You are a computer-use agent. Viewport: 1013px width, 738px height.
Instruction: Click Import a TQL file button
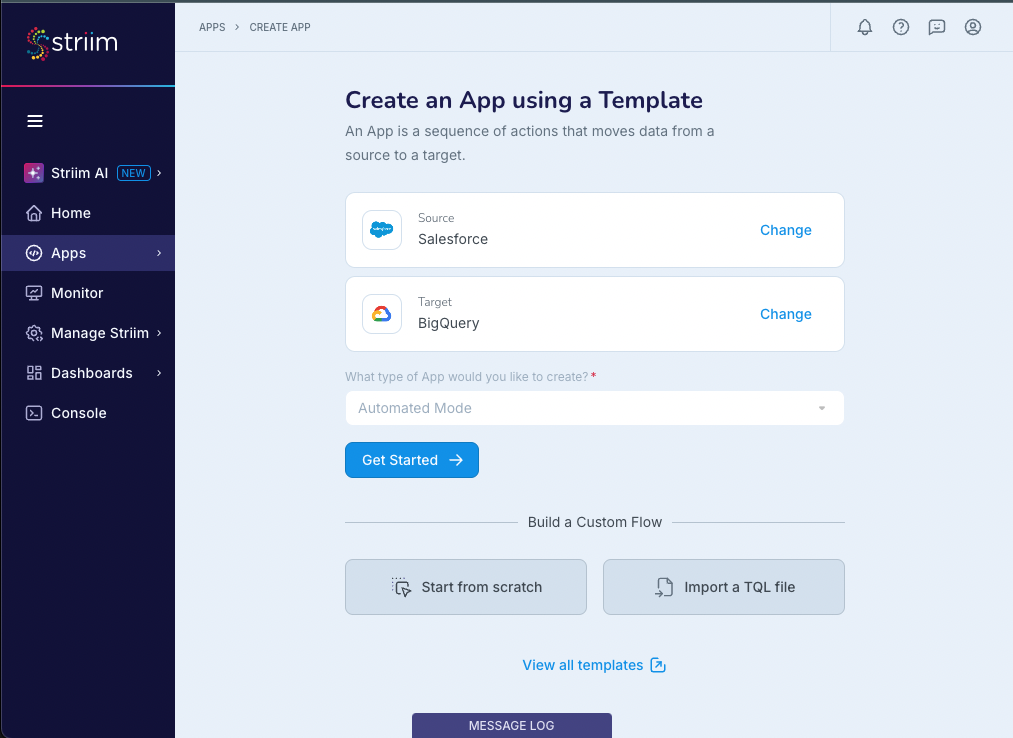point(724,587)
